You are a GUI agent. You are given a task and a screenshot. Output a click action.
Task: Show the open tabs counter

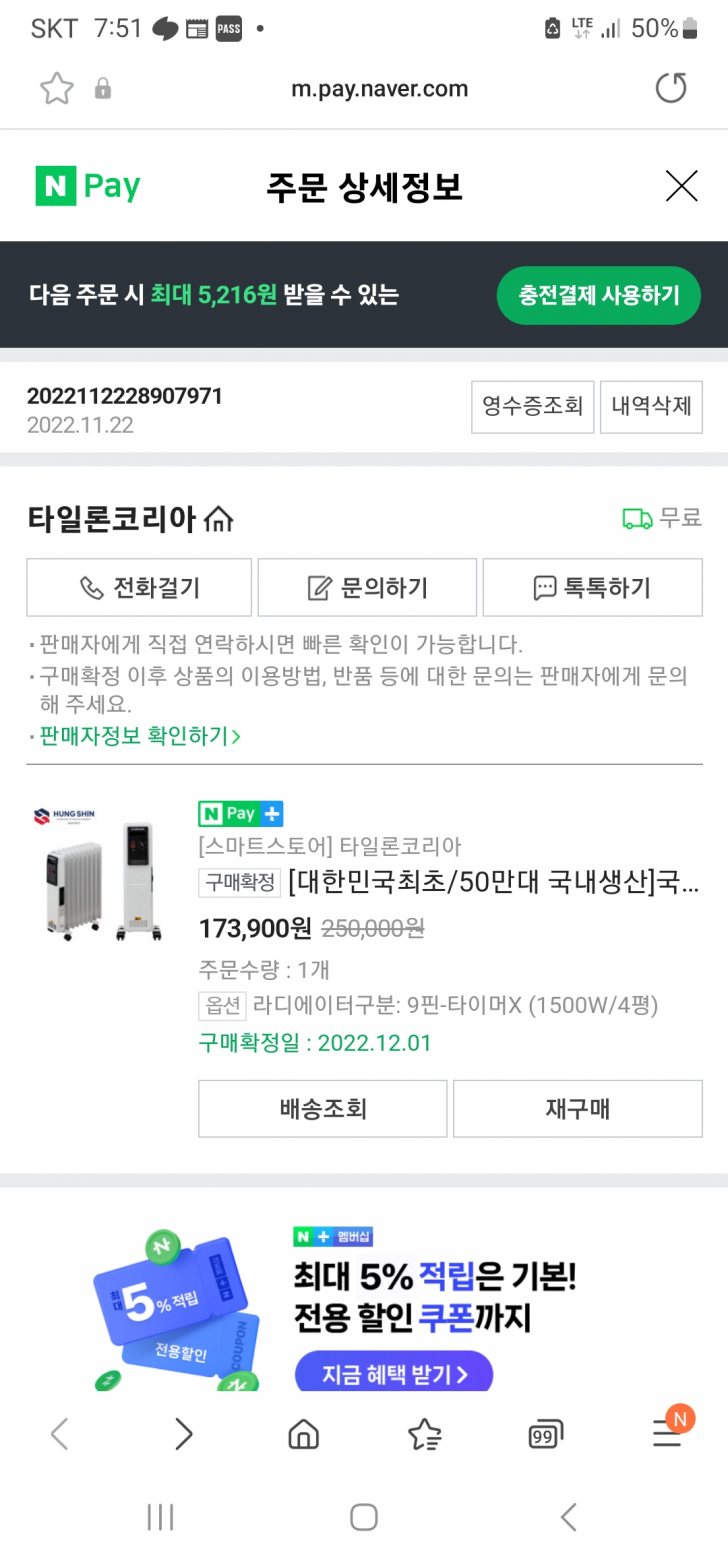[x=545, y=1435]
